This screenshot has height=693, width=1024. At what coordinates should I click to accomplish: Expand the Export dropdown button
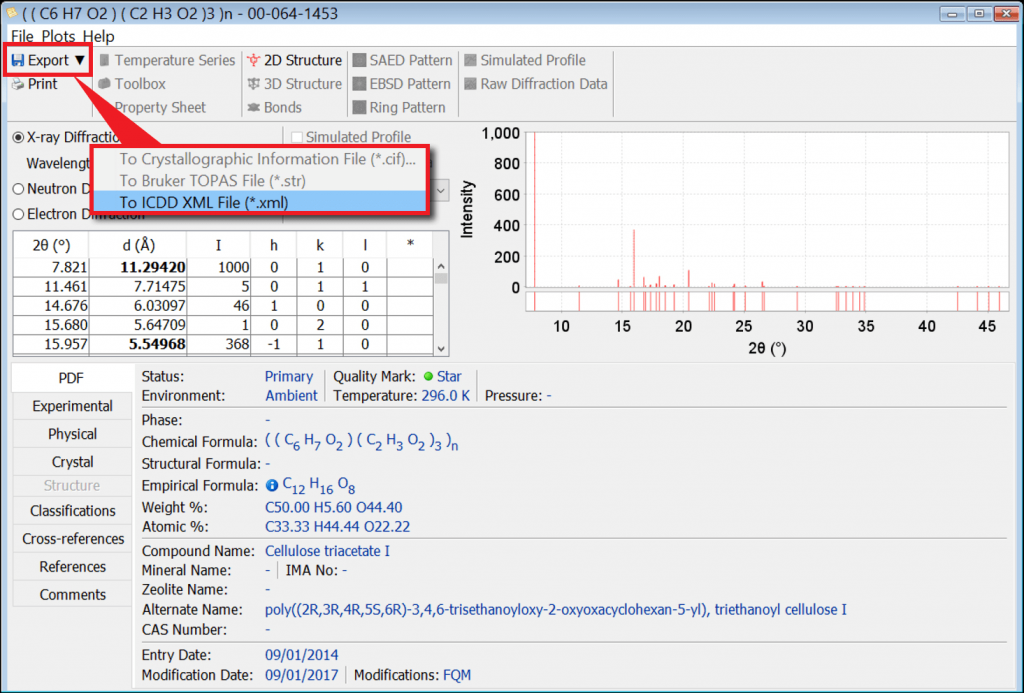point(48,60)
